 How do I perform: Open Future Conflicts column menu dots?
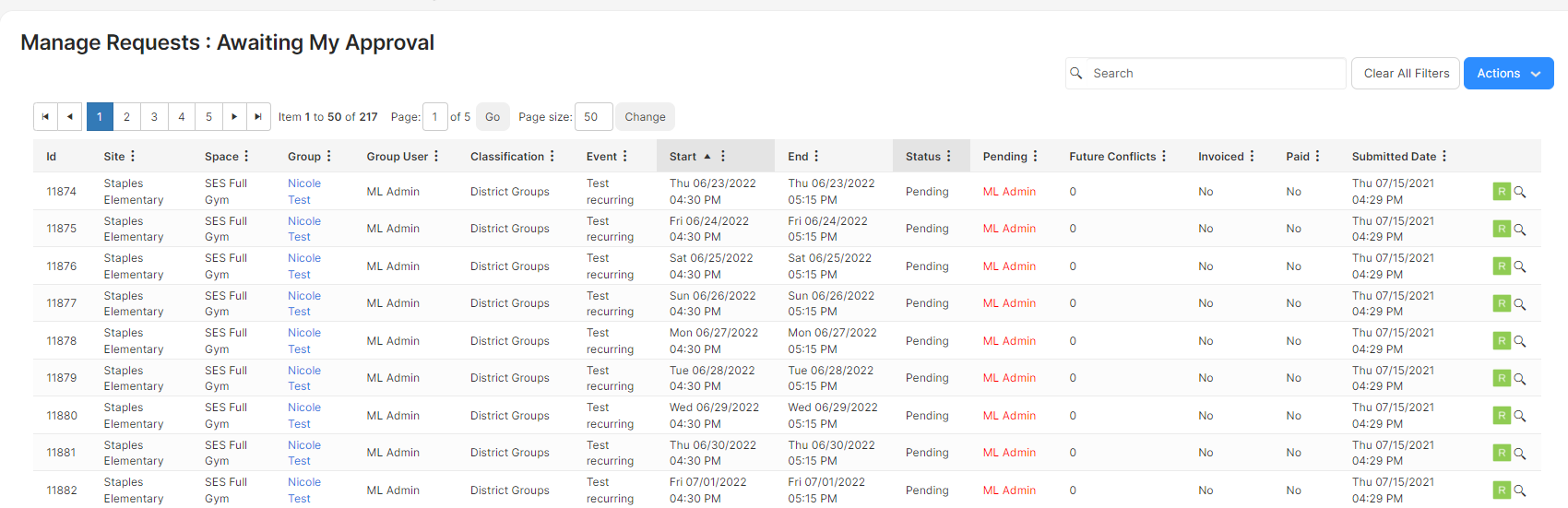click(1164, 157)
